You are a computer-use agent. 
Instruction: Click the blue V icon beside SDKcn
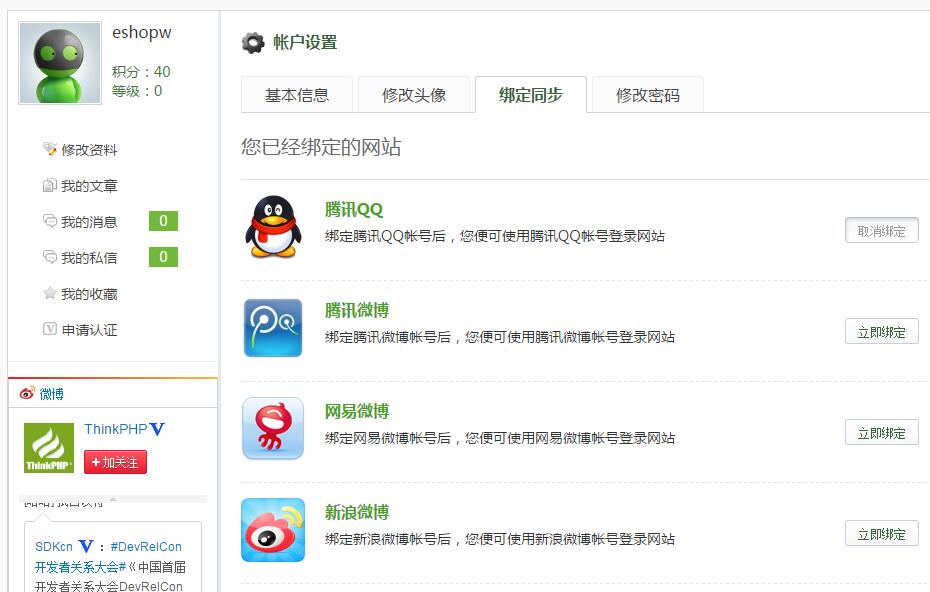86,546
